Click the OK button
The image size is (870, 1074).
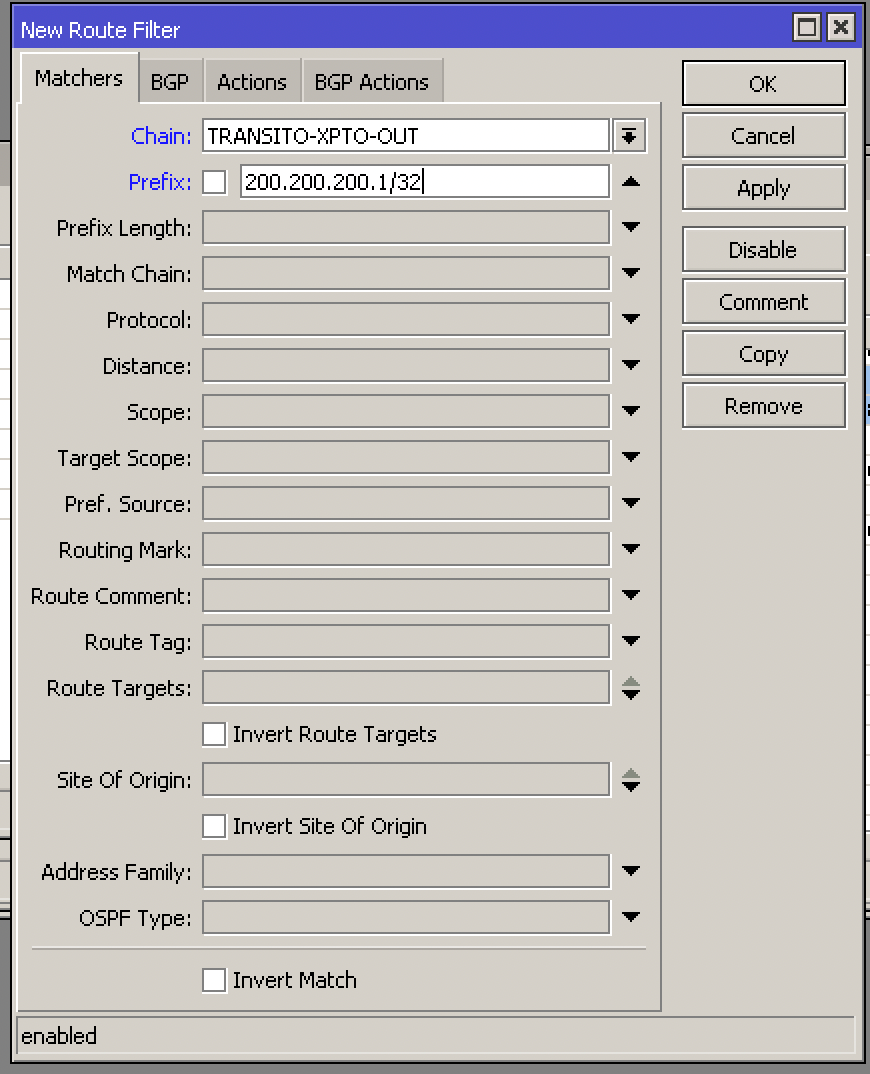pos(764,84)
